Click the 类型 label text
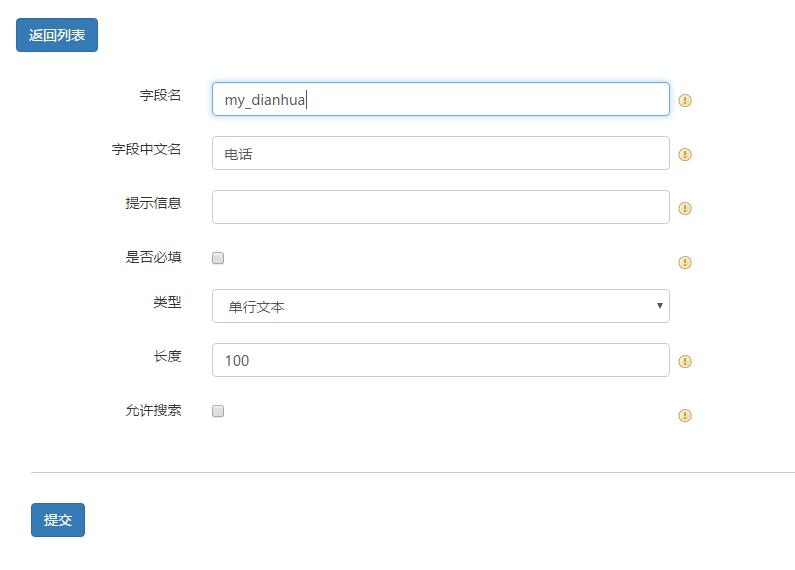795x570 pixels. 167,302
